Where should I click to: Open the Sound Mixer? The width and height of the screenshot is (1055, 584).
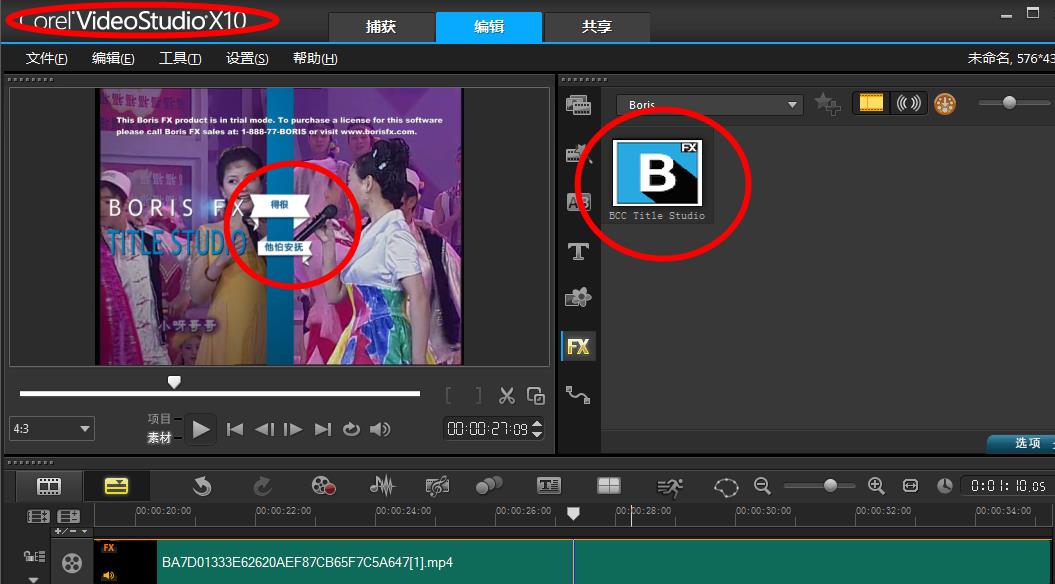[383, 486]
